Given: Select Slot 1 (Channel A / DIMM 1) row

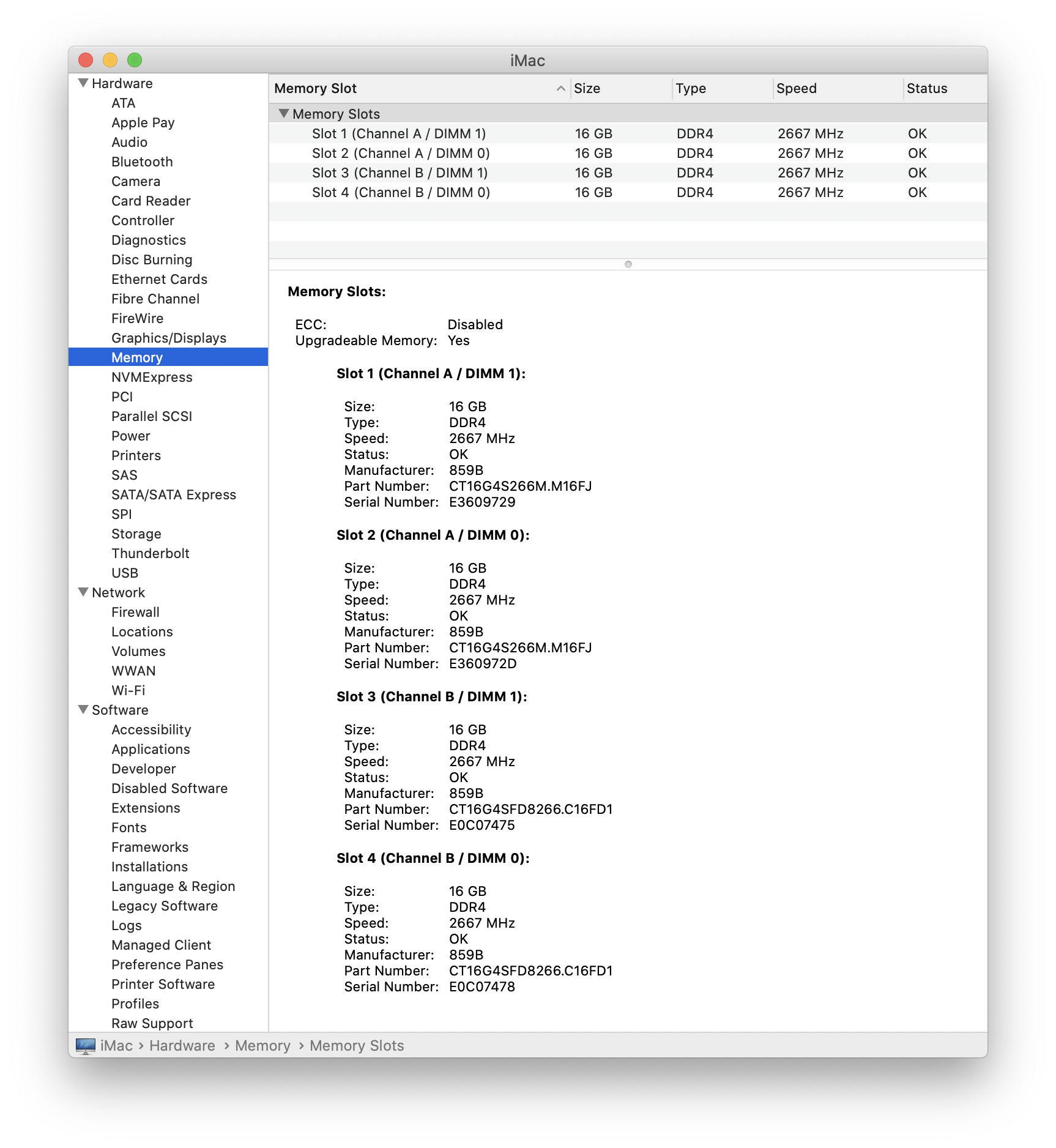Looking at the screenshot, I should tap(628, 133).
